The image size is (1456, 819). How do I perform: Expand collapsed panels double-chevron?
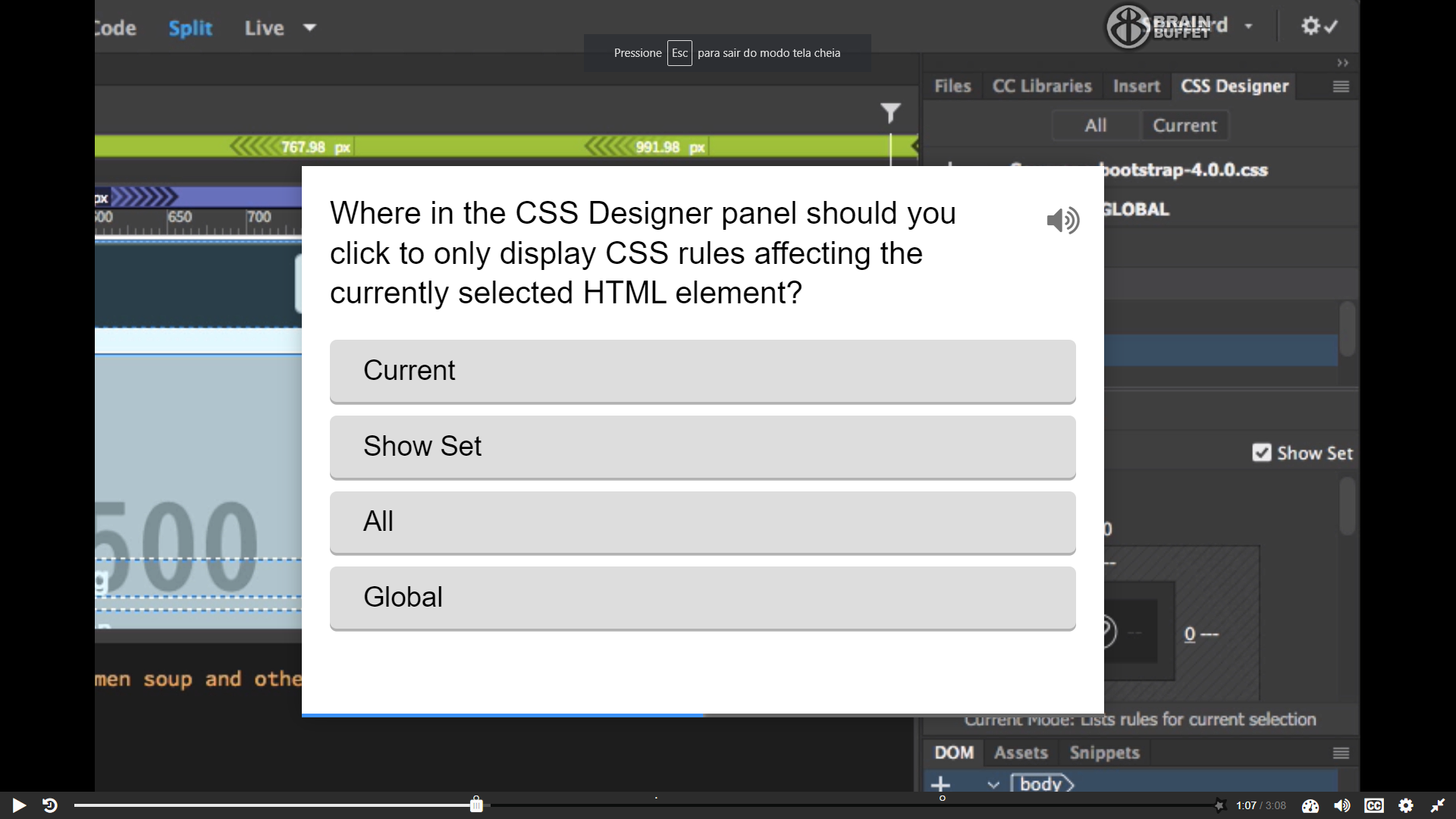[x=1342, y=63]
